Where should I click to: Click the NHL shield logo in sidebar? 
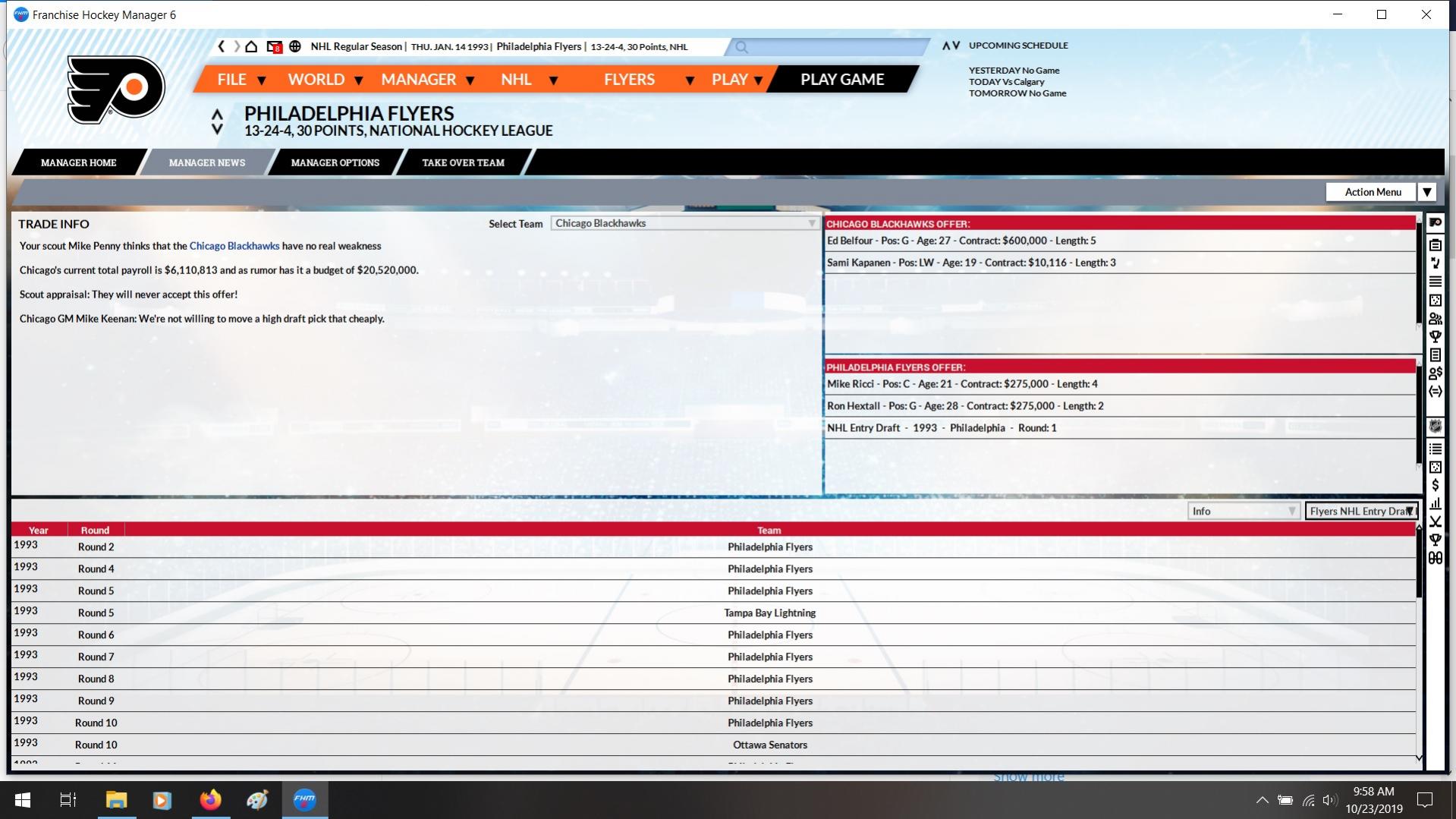click(x=1435, y=427)
